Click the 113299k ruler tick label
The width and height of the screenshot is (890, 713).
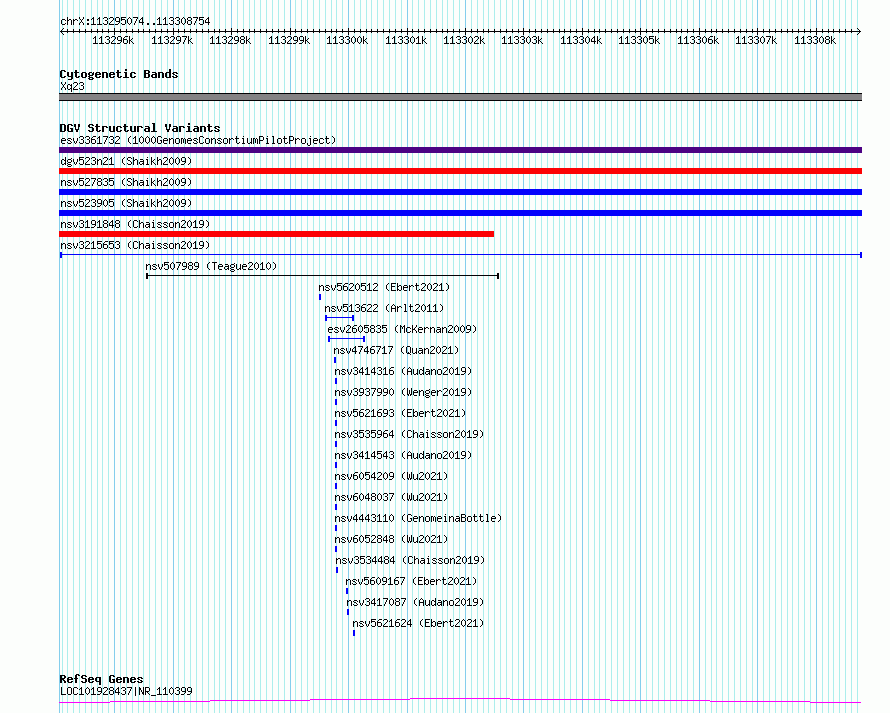tap(289, 40)
